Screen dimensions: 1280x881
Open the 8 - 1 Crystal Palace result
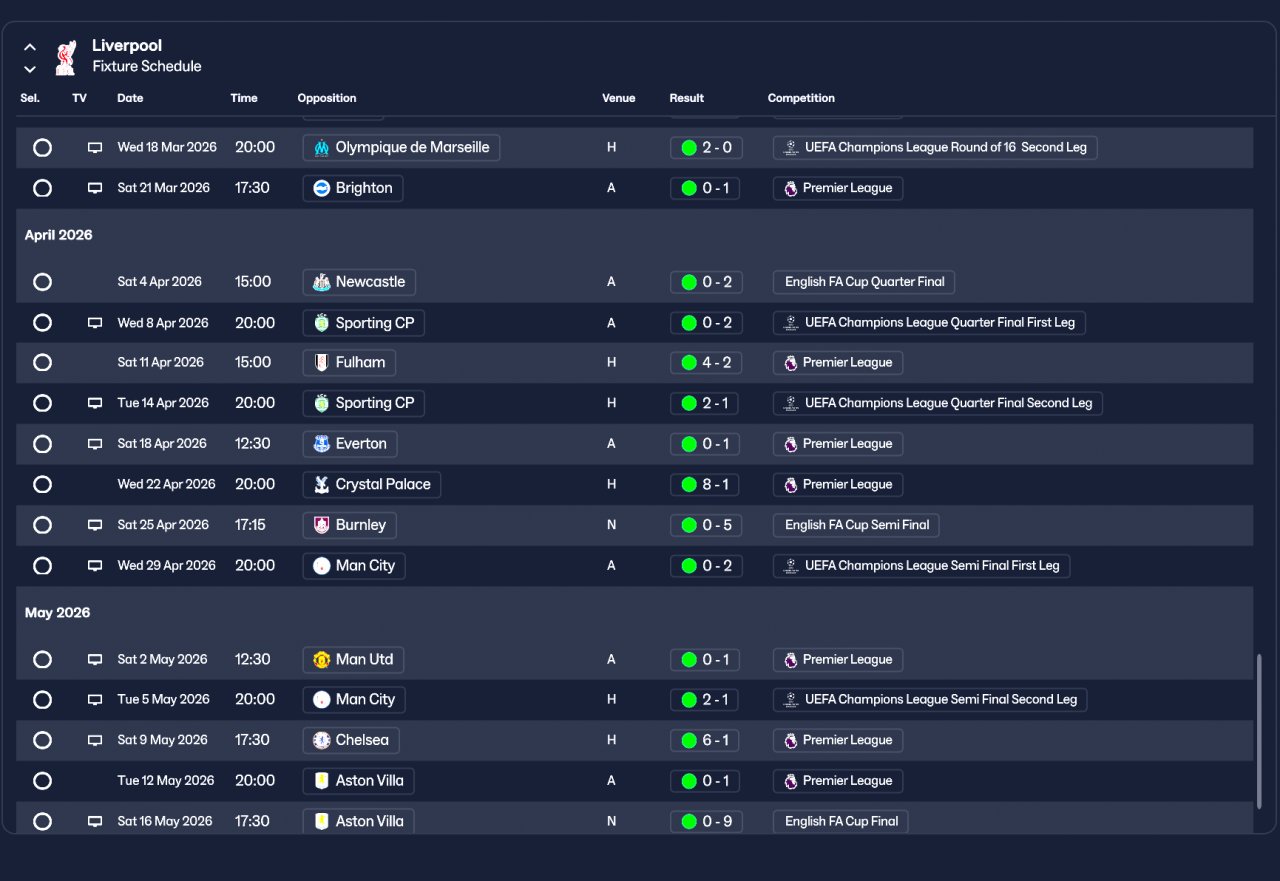point(706,485)
